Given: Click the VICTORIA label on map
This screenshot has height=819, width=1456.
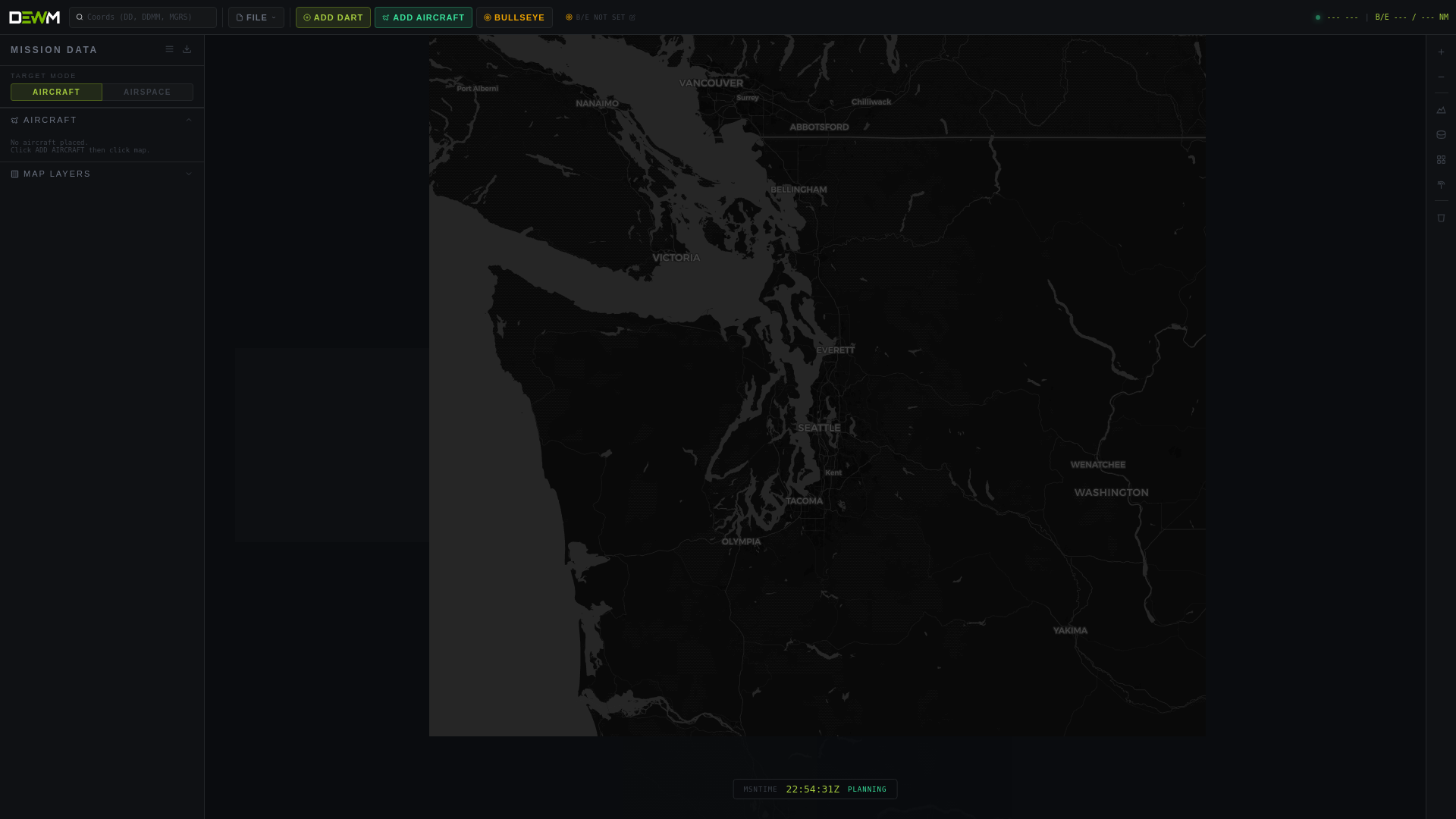Looking at the screenshot, I should coord(676,258).
